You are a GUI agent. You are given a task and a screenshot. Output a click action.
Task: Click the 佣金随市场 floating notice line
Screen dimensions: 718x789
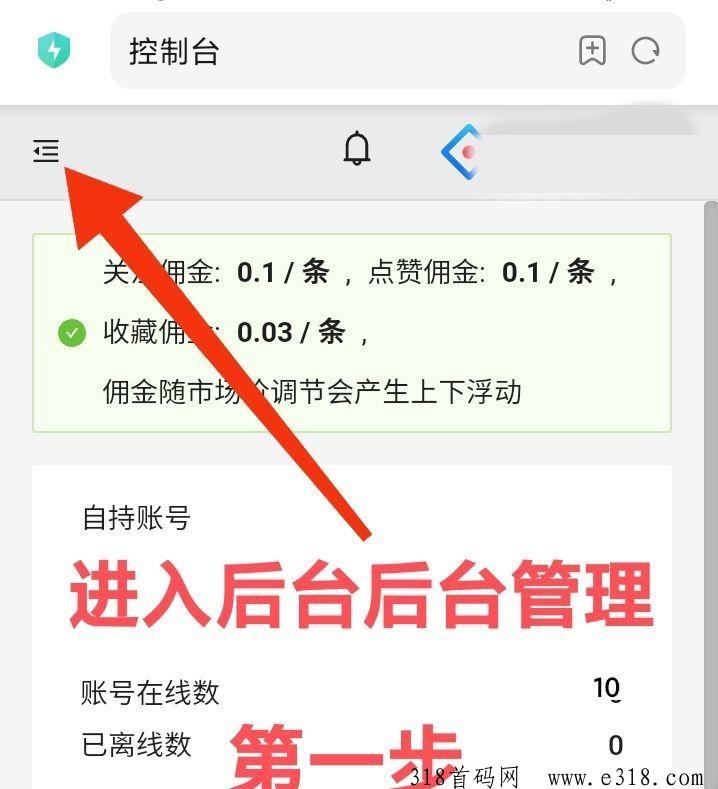(312, 392)
